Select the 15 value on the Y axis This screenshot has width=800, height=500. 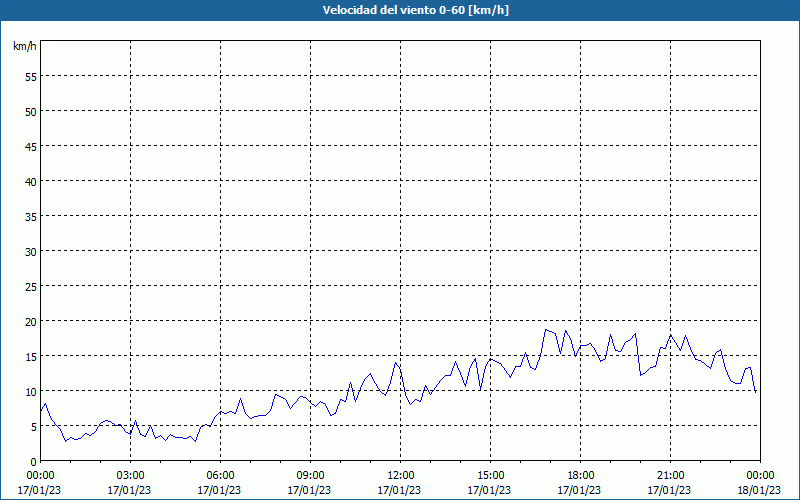31,357
